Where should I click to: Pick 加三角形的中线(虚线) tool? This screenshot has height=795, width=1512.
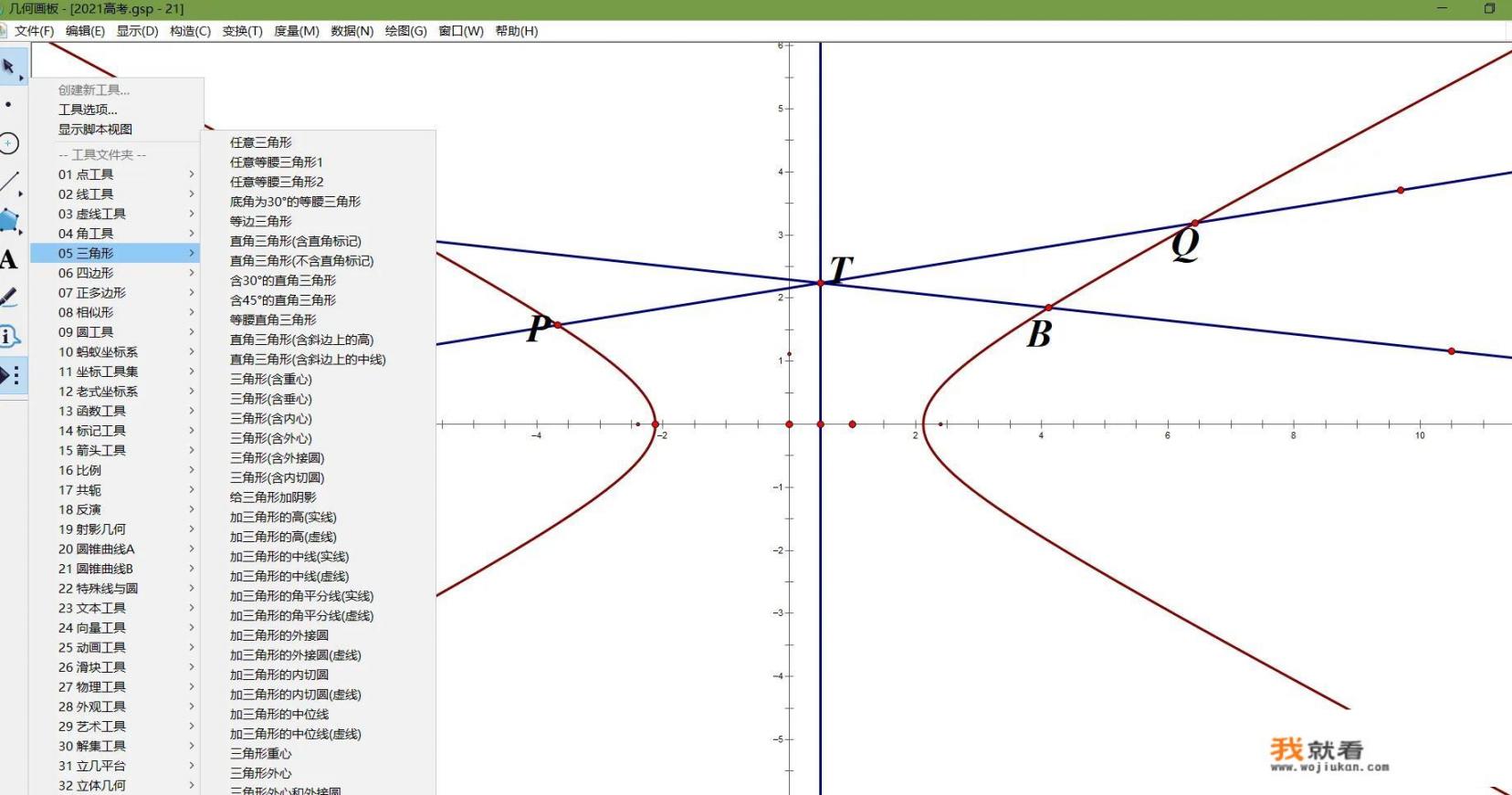pyautogui.click(x=289, y=576)
